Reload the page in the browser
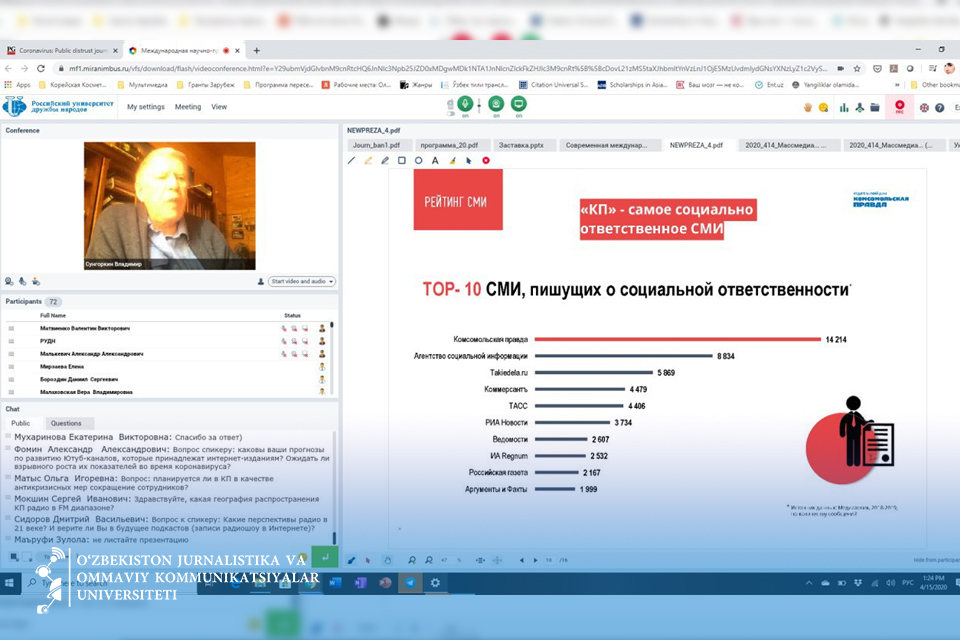This screenshot has width=960, height=640. (41, 69)
